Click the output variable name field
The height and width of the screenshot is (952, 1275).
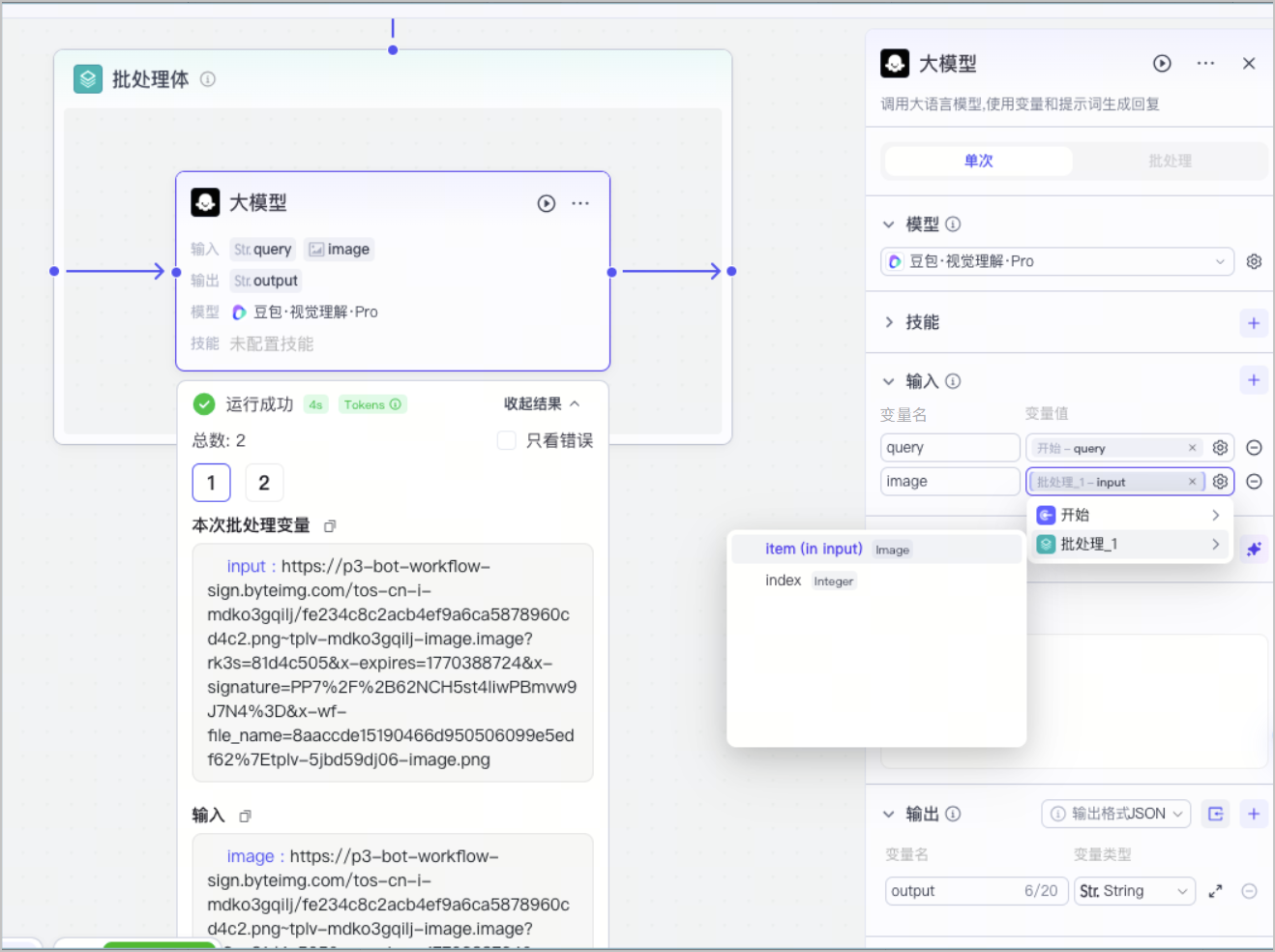(976, 891)
